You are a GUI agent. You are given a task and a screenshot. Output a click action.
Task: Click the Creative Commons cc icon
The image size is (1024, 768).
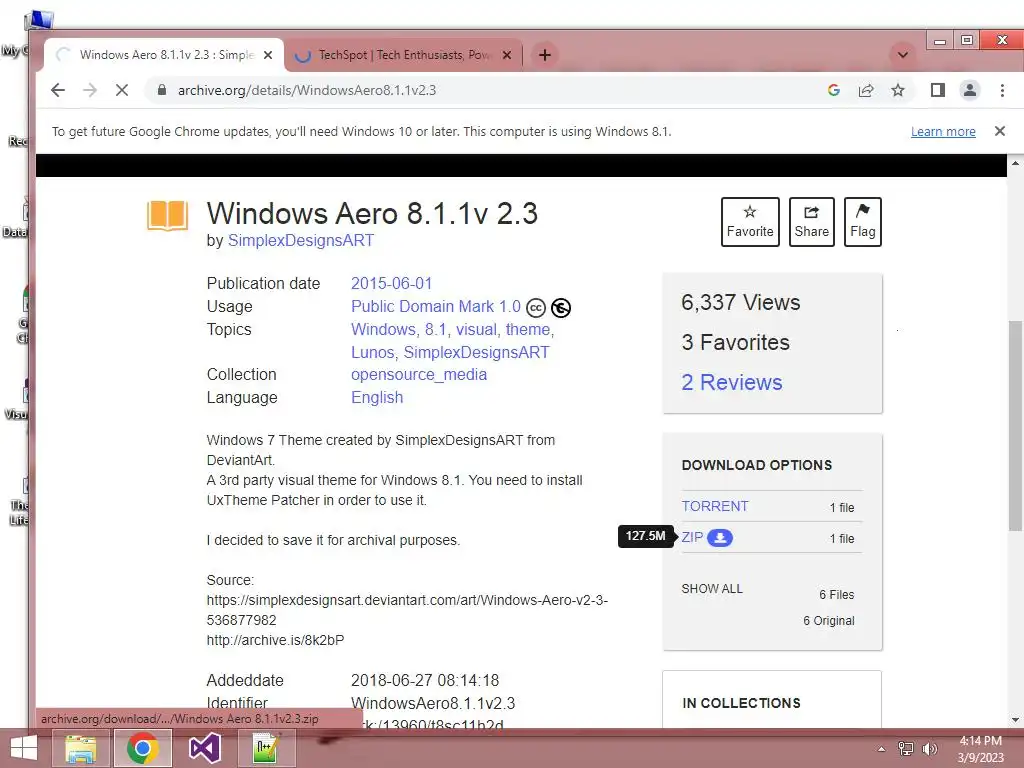(x=536, y=308)
